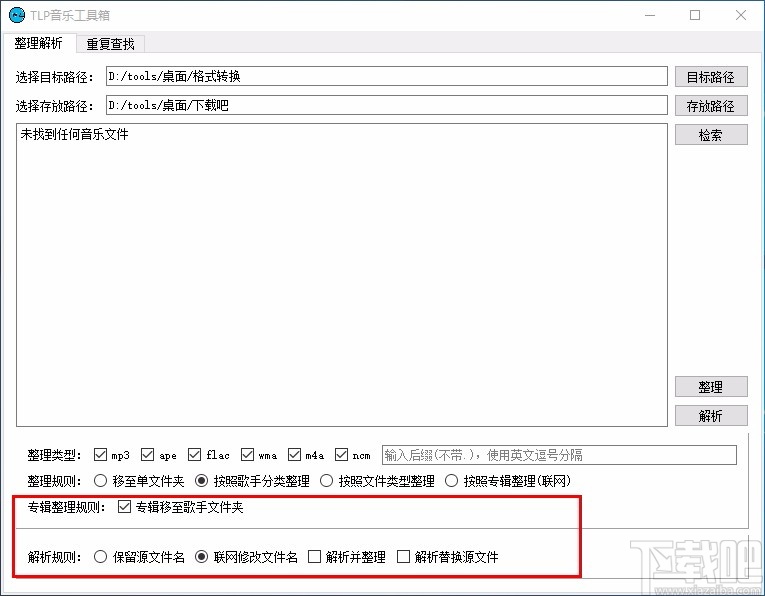Close the TLP音乐工具箱 window
The height and width of the screenshot is (596, 765).
coord(741,15)
